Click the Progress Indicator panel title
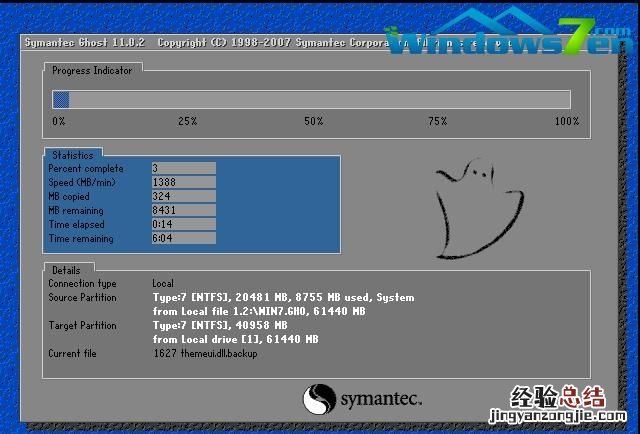Image resolution: width=640 pixels, height=434 pixels. (94, 70)
